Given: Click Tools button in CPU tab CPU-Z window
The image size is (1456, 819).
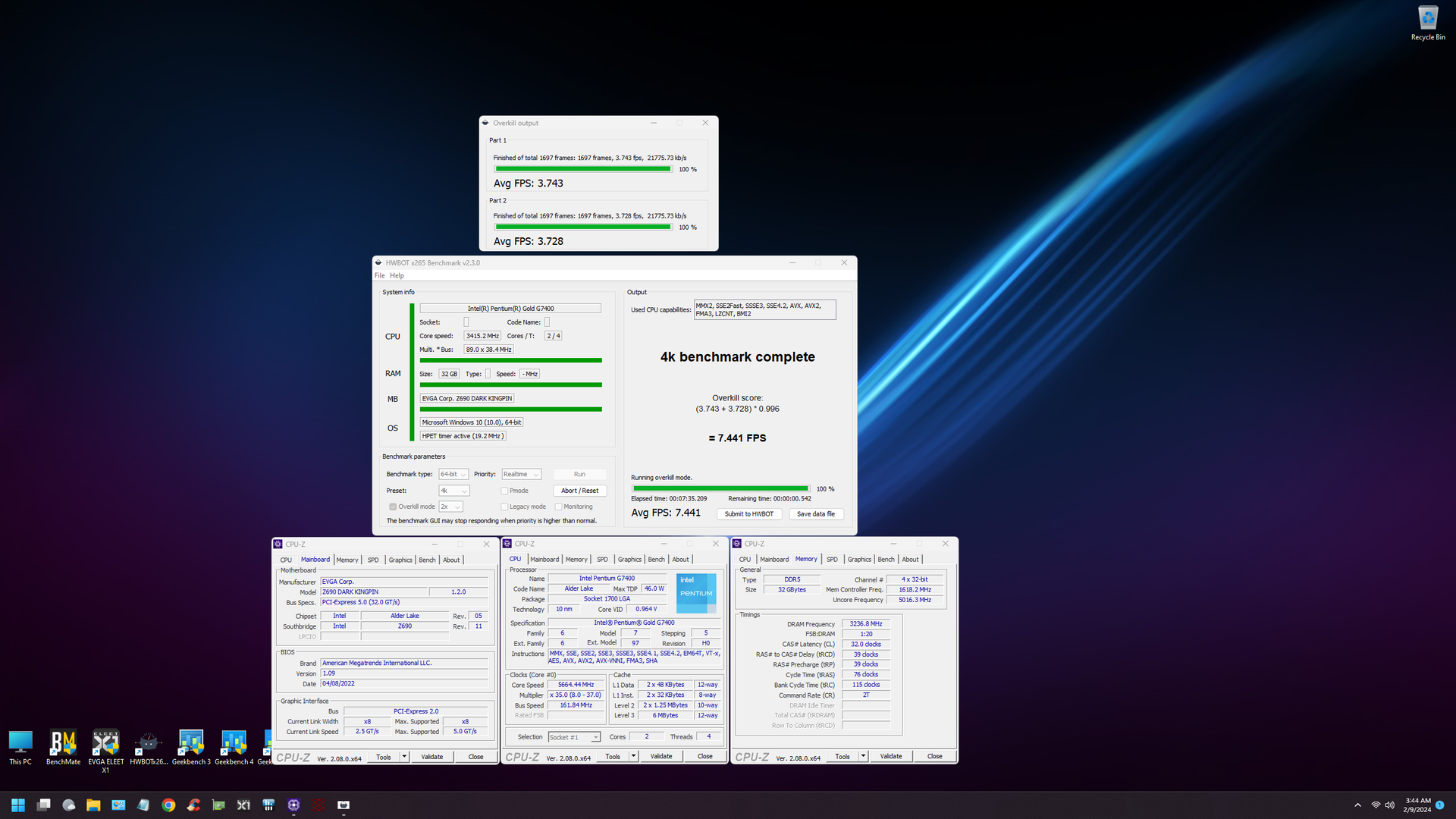Looking at the screenshot, I should coord(613,756).
